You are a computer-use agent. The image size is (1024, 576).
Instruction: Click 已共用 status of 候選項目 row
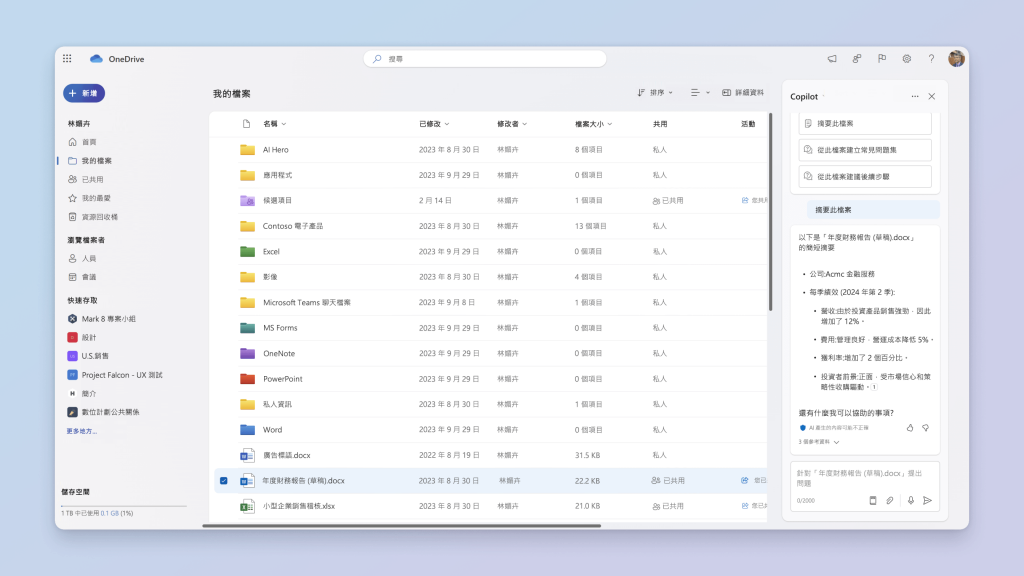[667, 200]
